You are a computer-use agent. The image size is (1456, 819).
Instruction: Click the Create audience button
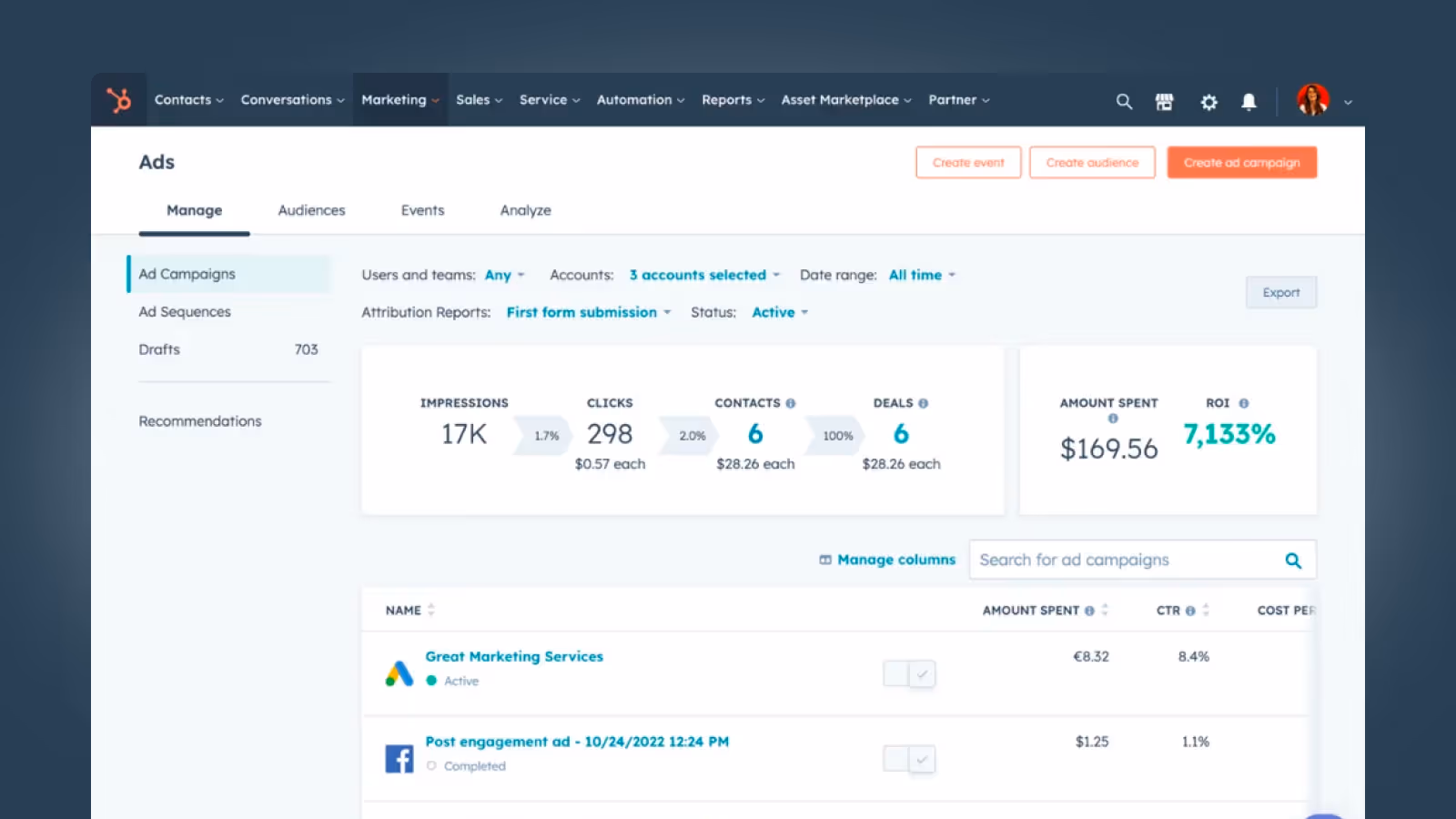tap(1092, 162)
